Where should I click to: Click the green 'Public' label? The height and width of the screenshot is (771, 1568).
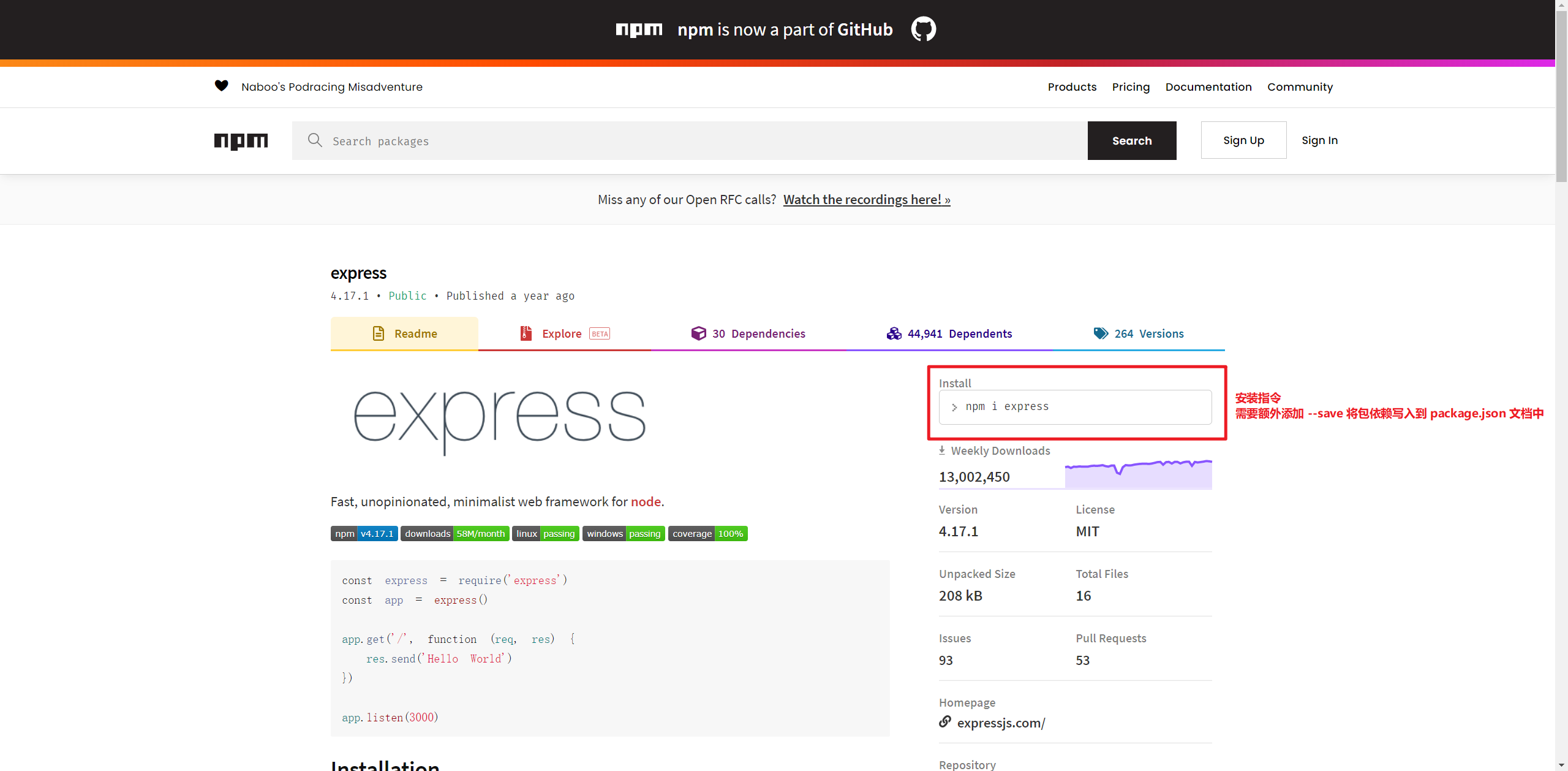tap(407, 295)
